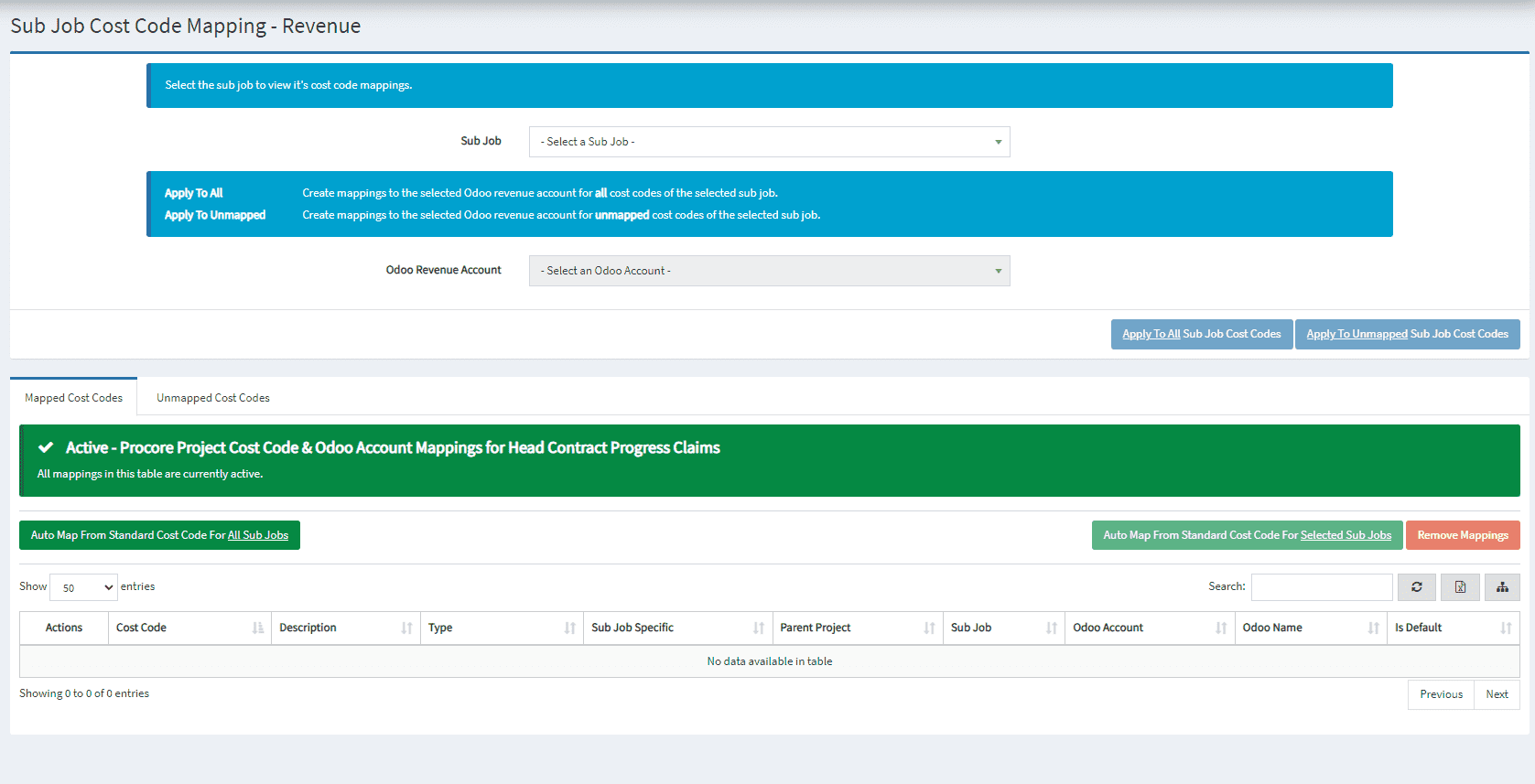Image resolution: width=1535 pixels, height=784 pixels.
Task: Go to Next page of entries
Action: point(1497,694)
